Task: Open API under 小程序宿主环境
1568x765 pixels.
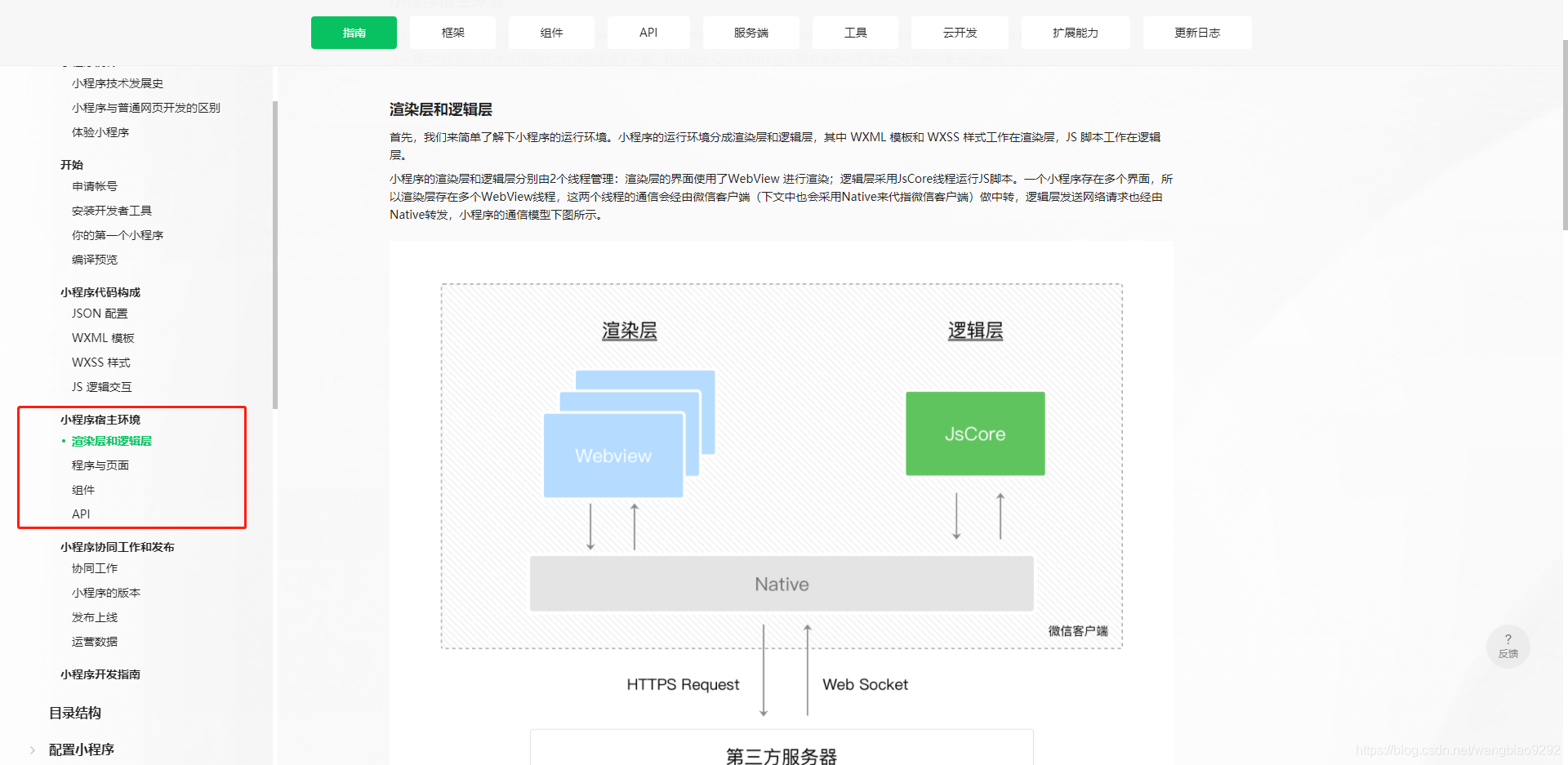Action: point(81,514)
